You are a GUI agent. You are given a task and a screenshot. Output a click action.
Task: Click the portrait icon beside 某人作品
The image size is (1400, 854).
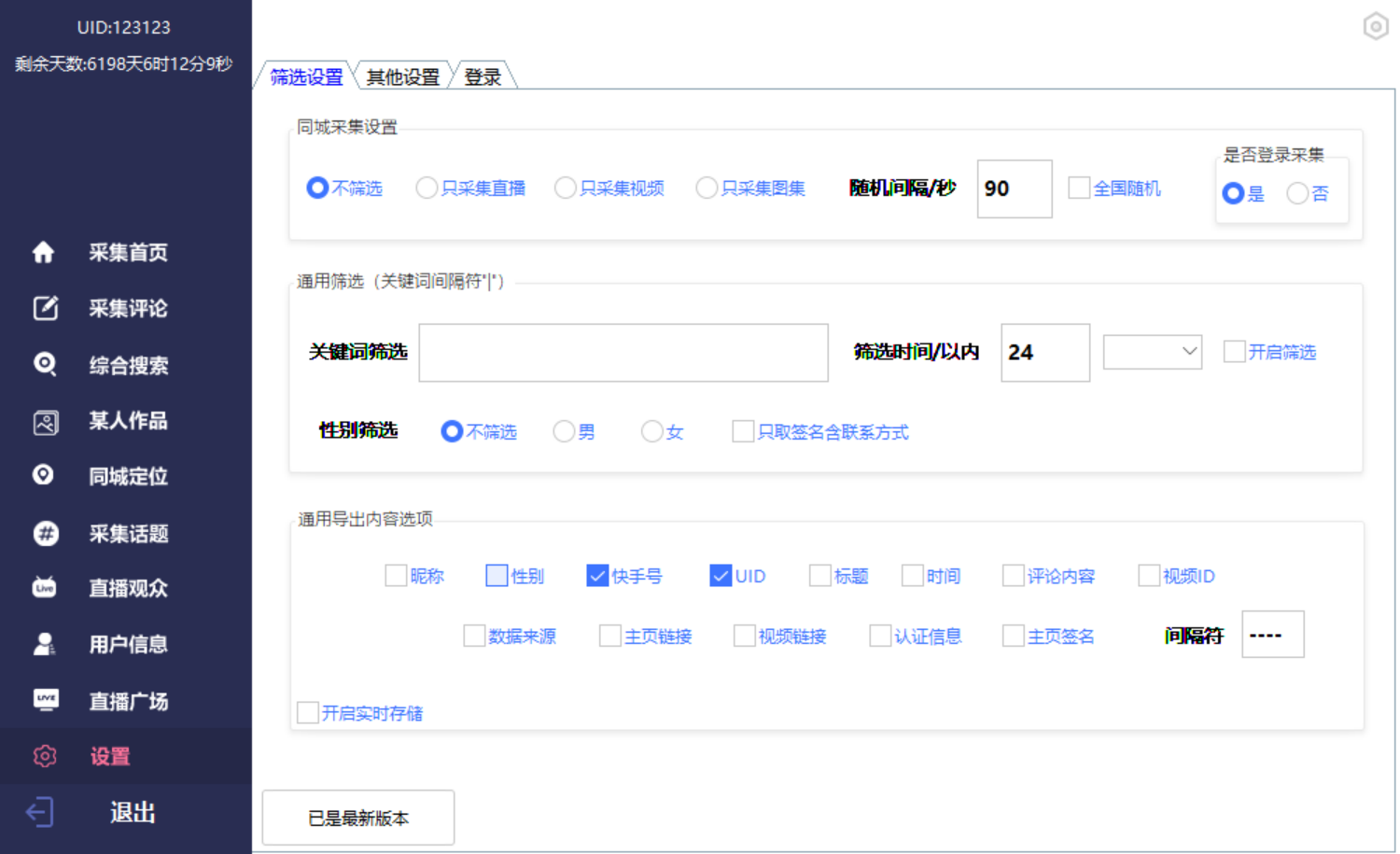pos(45,422)
